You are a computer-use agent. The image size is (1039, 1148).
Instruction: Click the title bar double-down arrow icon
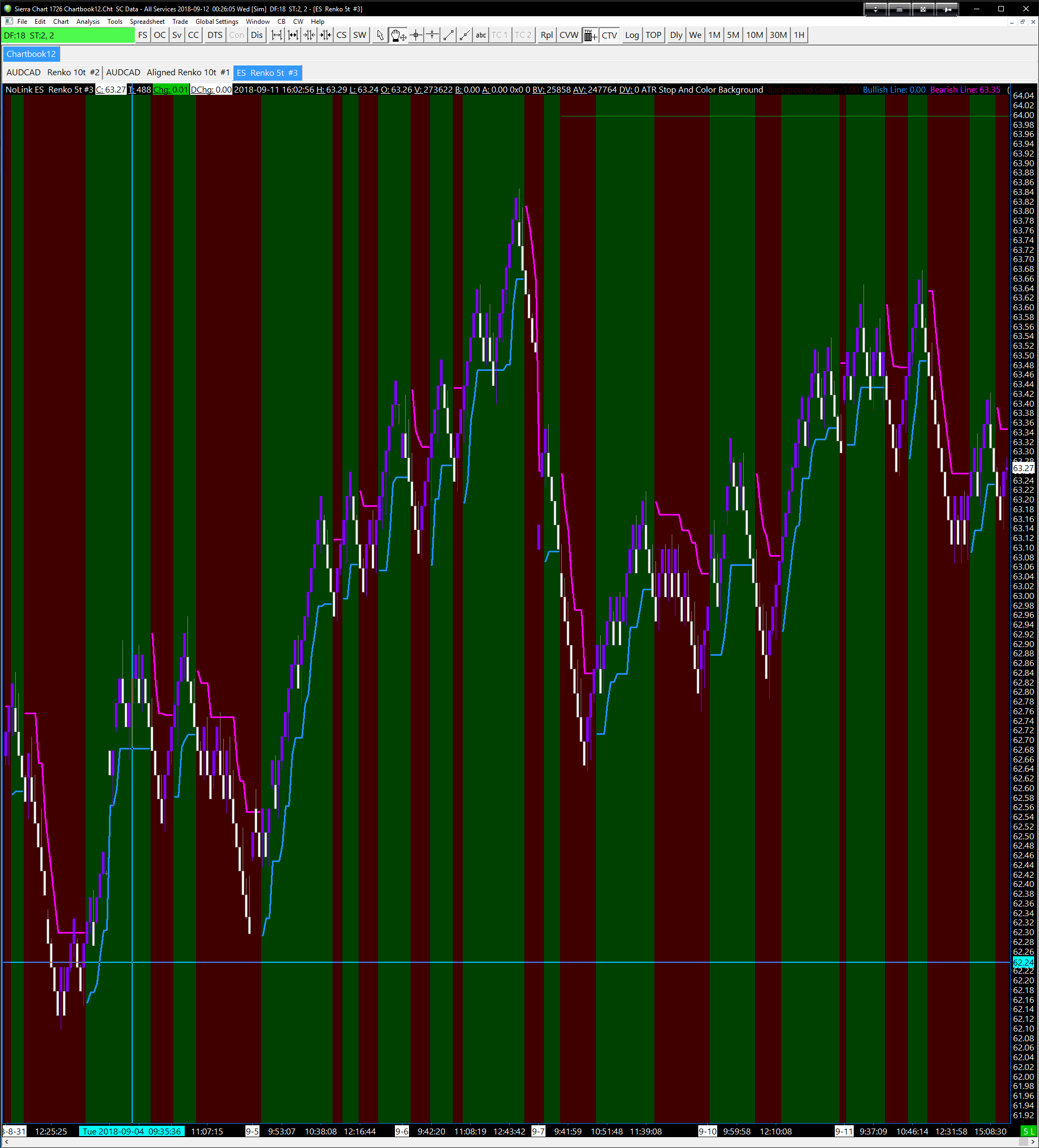(x=875, y=9)
